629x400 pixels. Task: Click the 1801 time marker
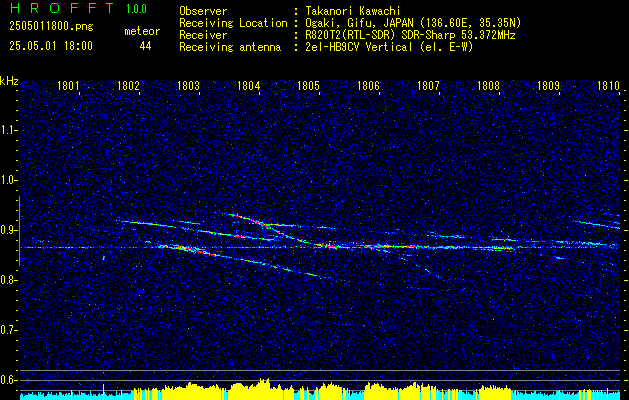(68, 85)
